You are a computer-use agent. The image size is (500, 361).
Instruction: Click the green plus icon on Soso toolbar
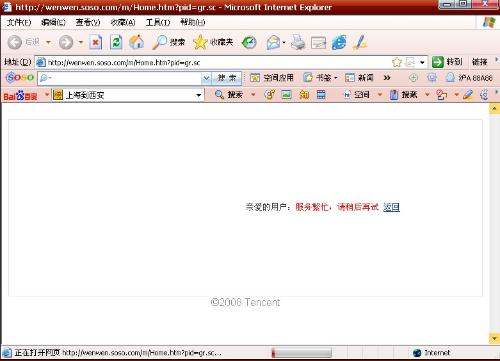[413, 78]
